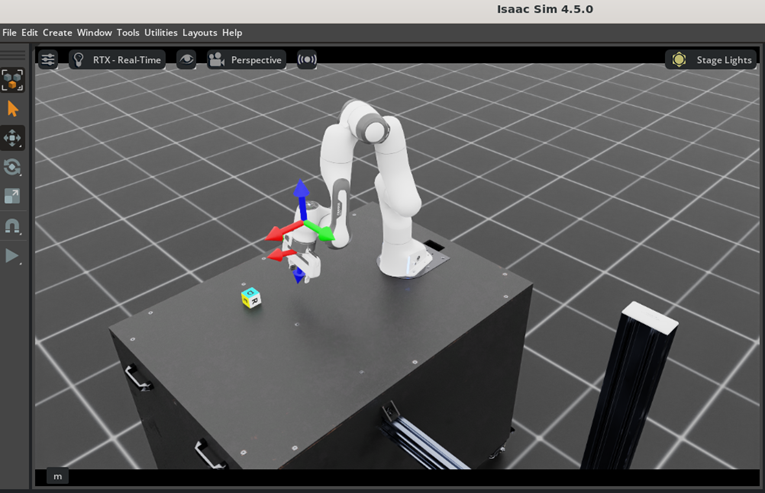Click the blue Z-axis gizmo arrow
This screenshot has height=493, width=765.
pos(301,191)
